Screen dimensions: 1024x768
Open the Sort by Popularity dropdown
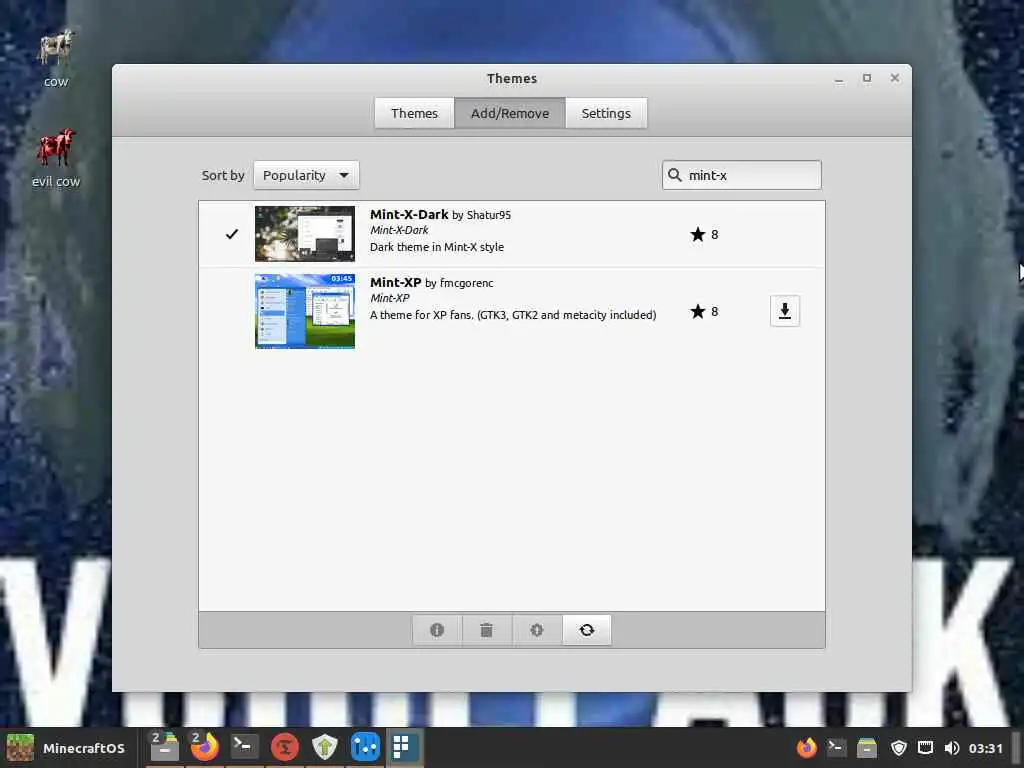306,175
